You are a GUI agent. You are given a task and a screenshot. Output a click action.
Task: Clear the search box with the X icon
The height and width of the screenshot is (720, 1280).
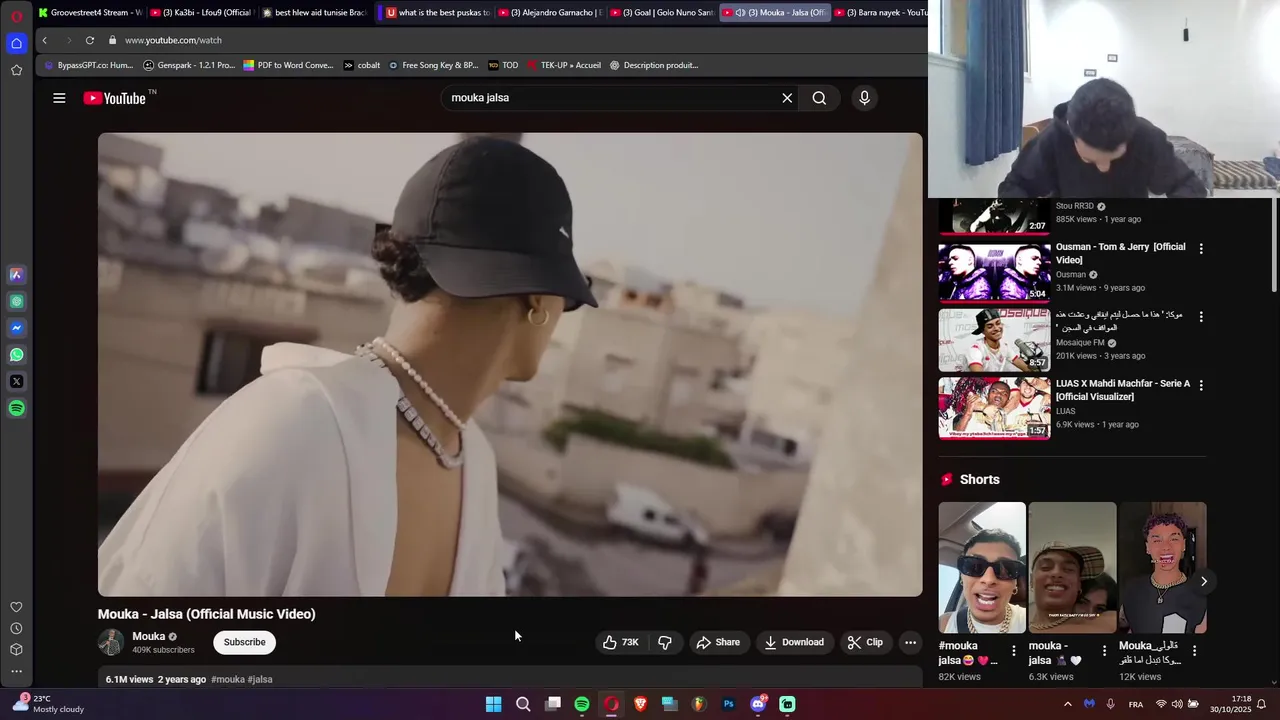point(787,98)
